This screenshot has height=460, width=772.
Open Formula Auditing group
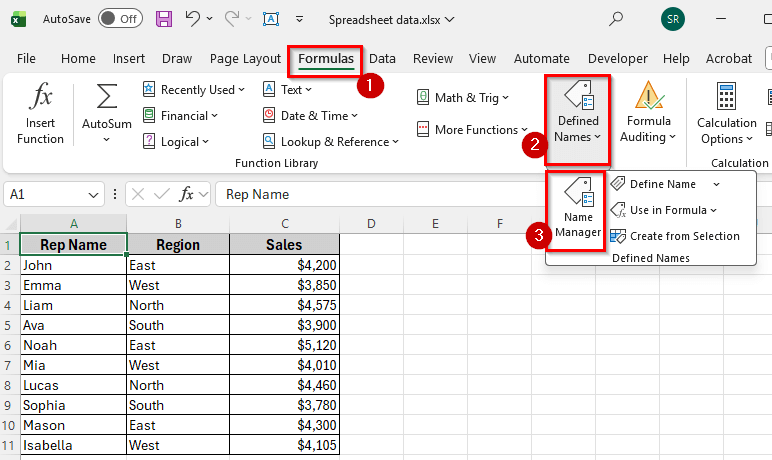tap(648, 113)
